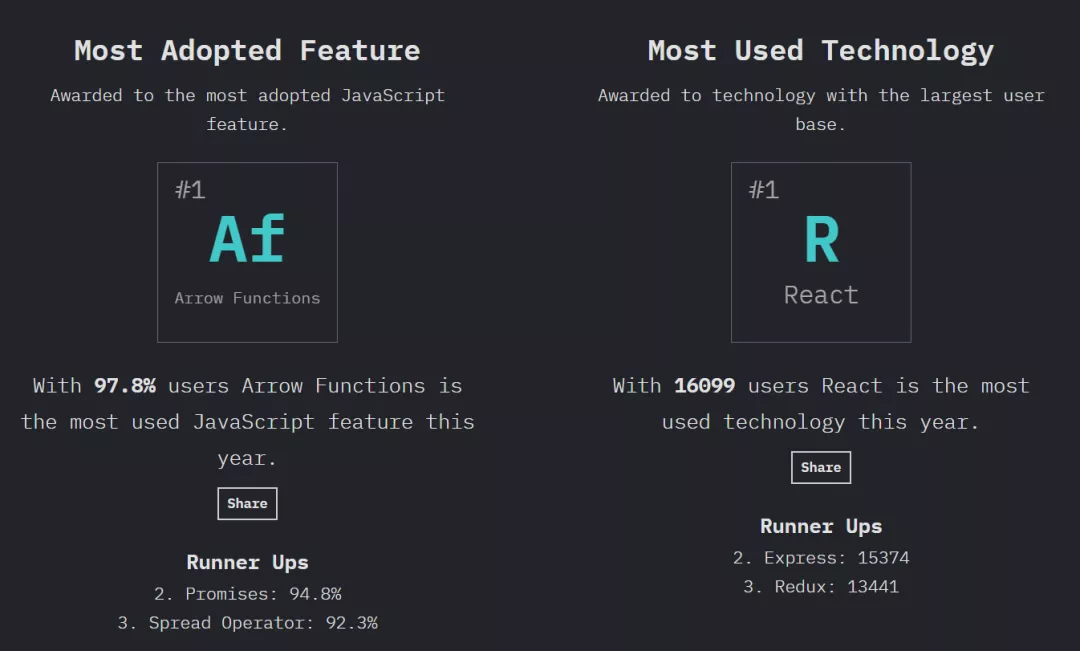
Task: Click the bold 16099 user count
Action: [x=705, y=386]
